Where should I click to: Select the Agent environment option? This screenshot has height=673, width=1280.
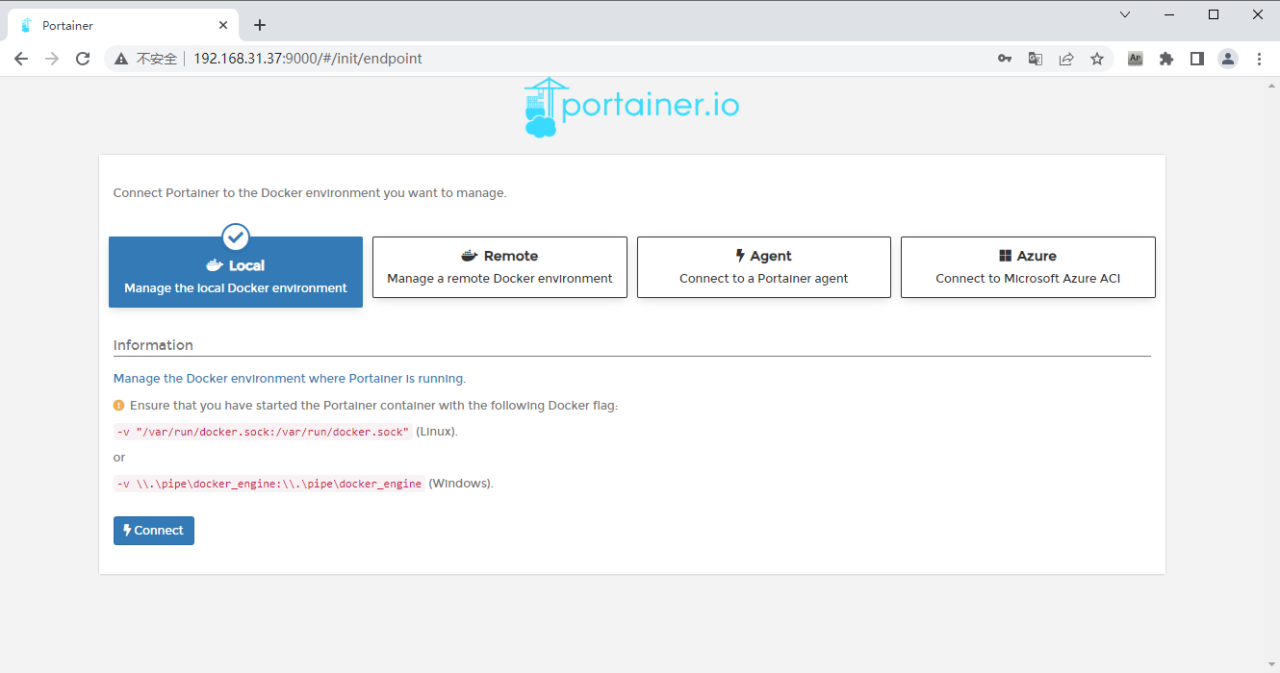point(763,267)
